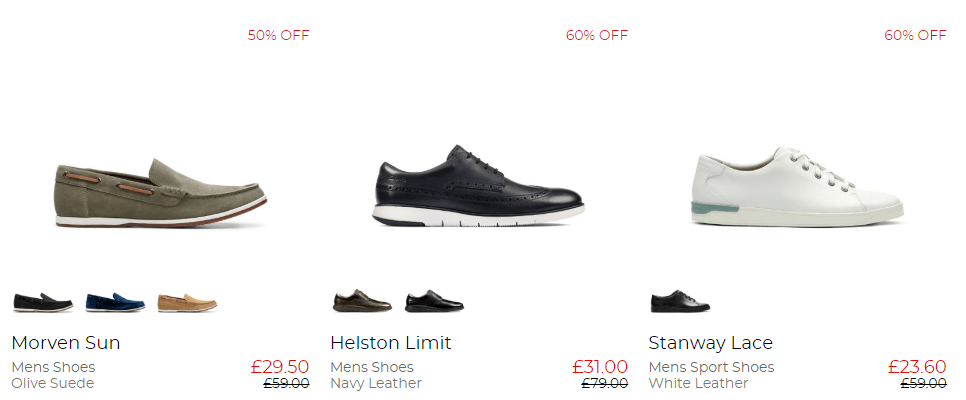966x400 pixels.
Task: Click the 60% OFF label above Helston Limit
Action: point(597,35)
